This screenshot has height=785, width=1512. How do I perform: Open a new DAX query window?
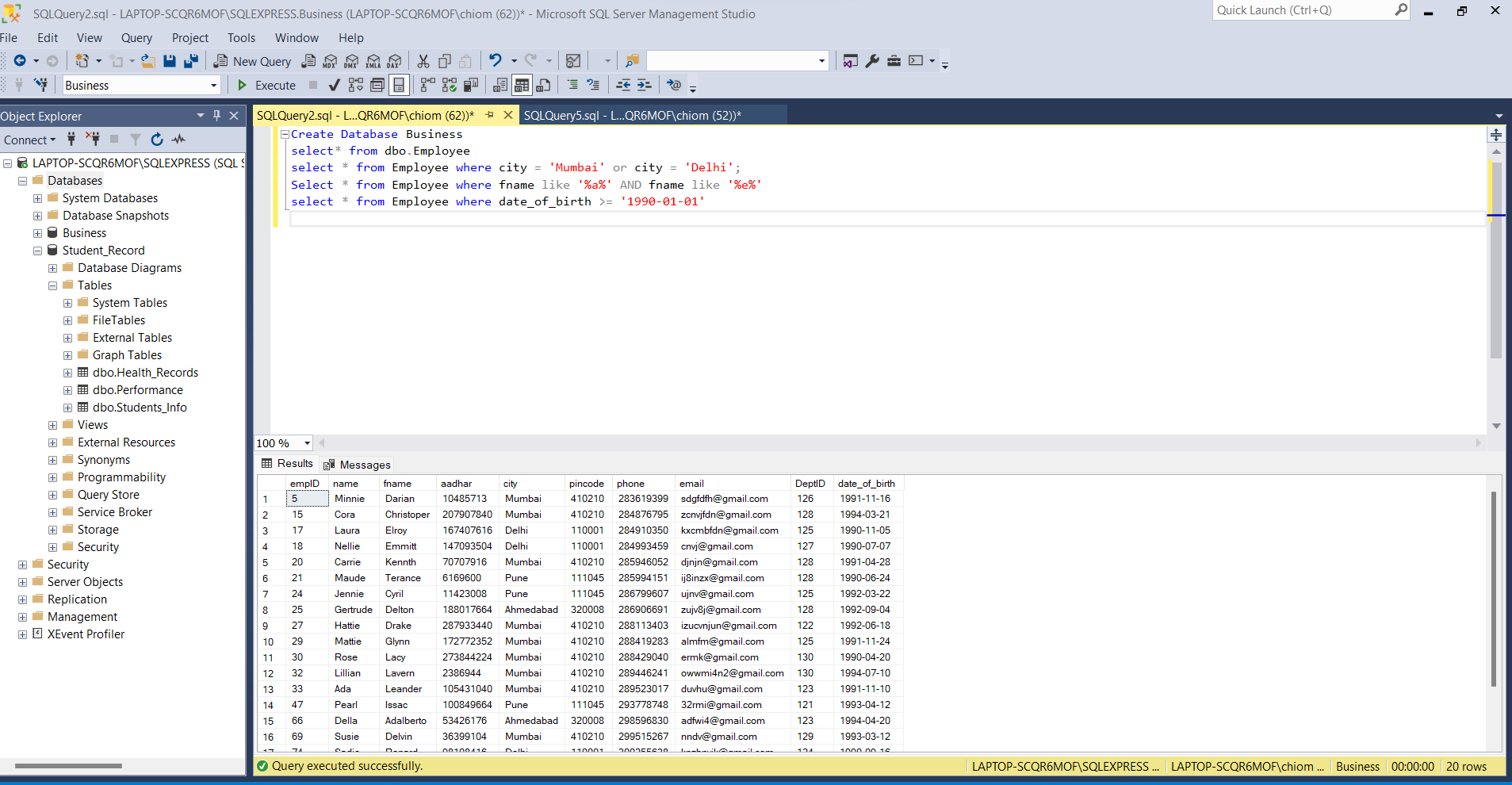click(394, 60)
